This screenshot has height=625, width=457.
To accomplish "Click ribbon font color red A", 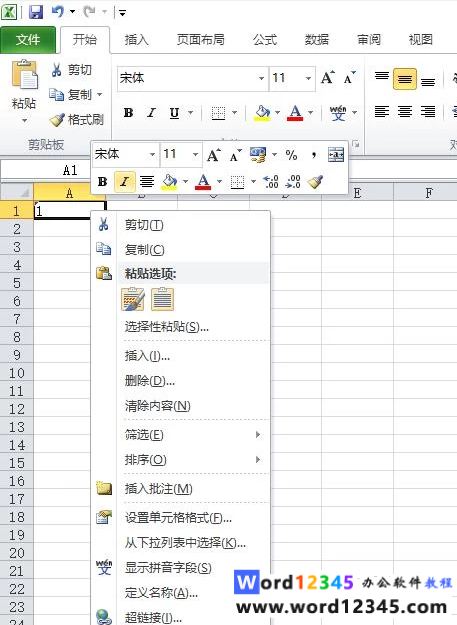I will pos(295,113).
